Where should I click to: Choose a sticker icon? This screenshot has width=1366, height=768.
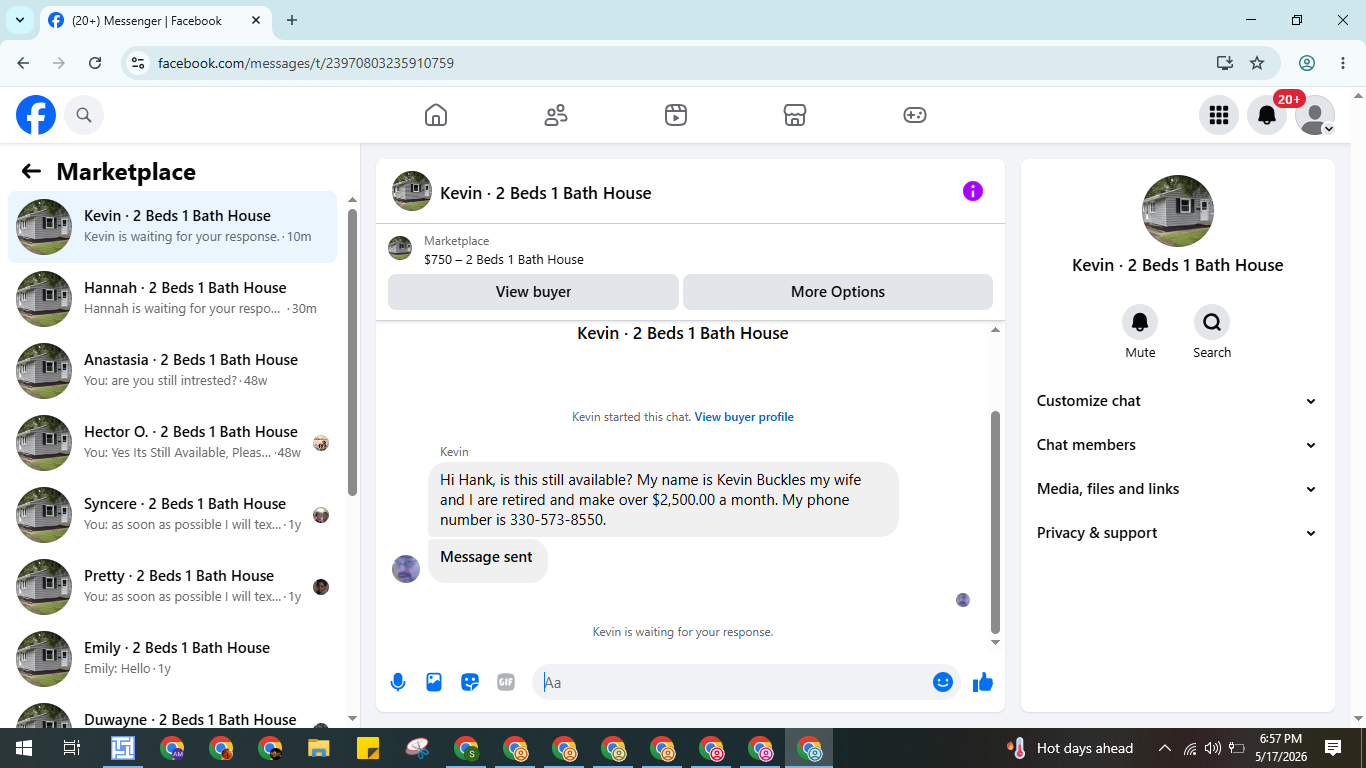(470, 682)
